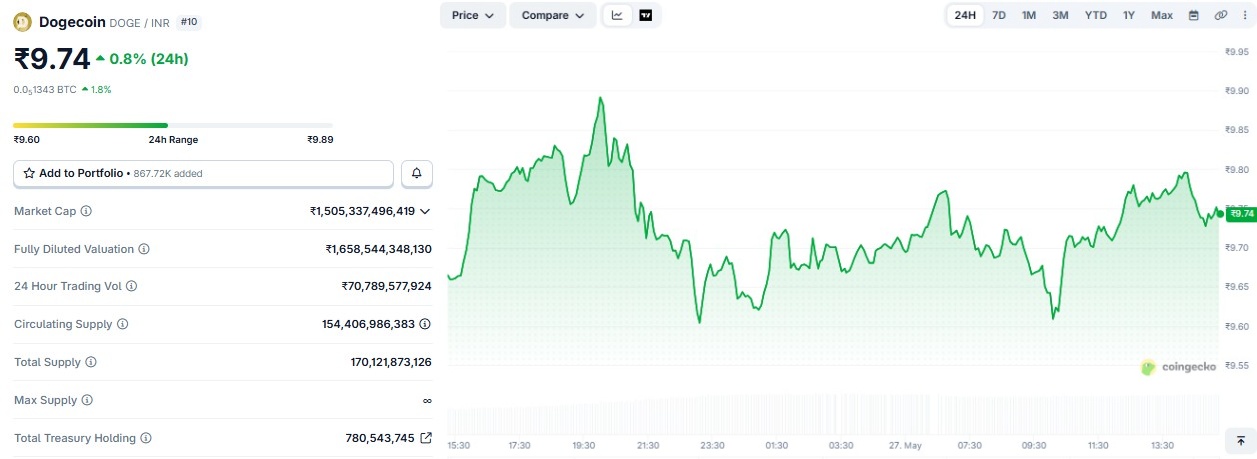Image resolution: width=1257 pixels, height=459 pixels.
Task: Click Fully Diluted Valuation info icon
Action: [144, 249]
